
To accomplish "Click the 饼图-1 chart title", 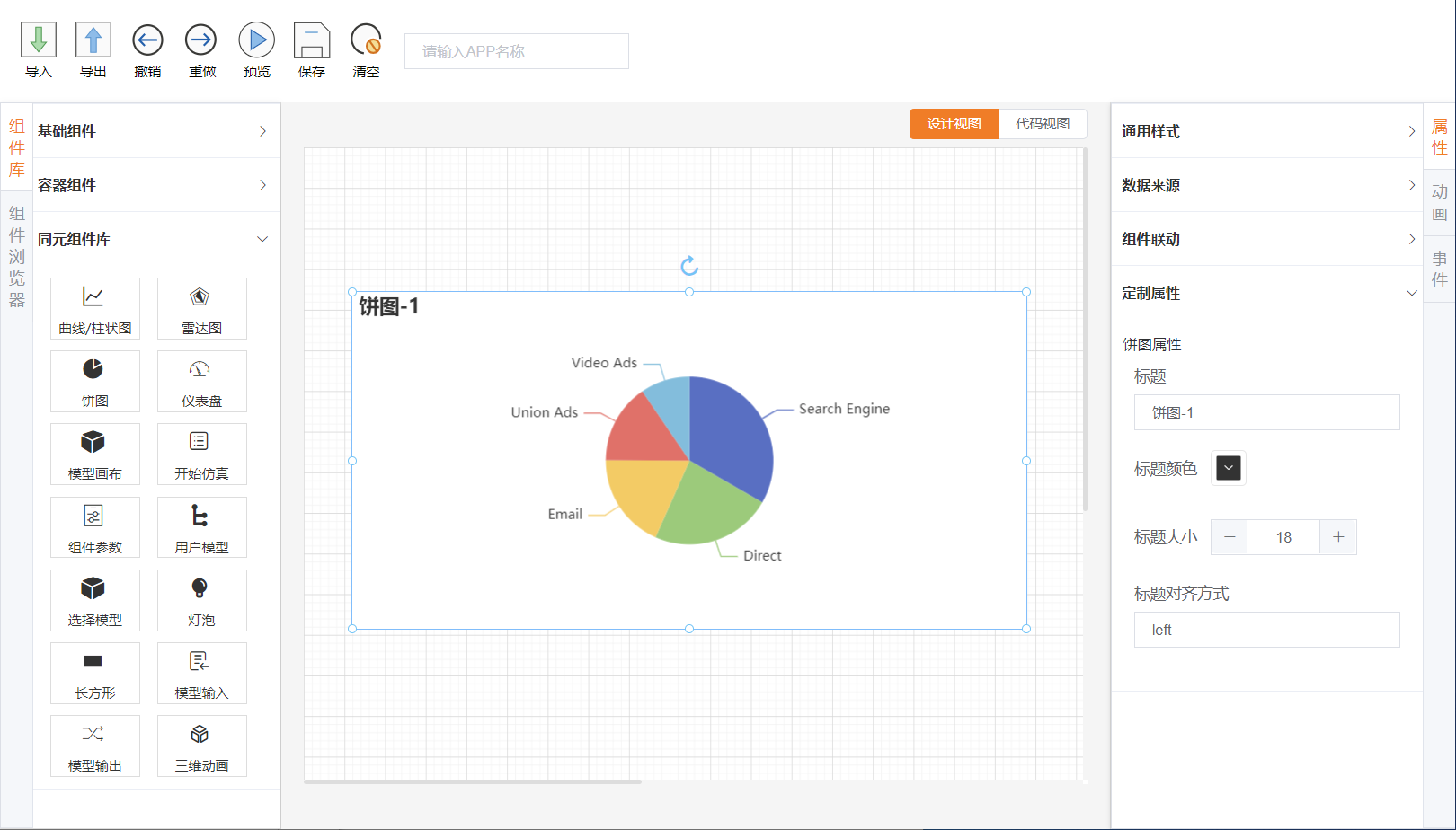I will (x=389, y=306).
